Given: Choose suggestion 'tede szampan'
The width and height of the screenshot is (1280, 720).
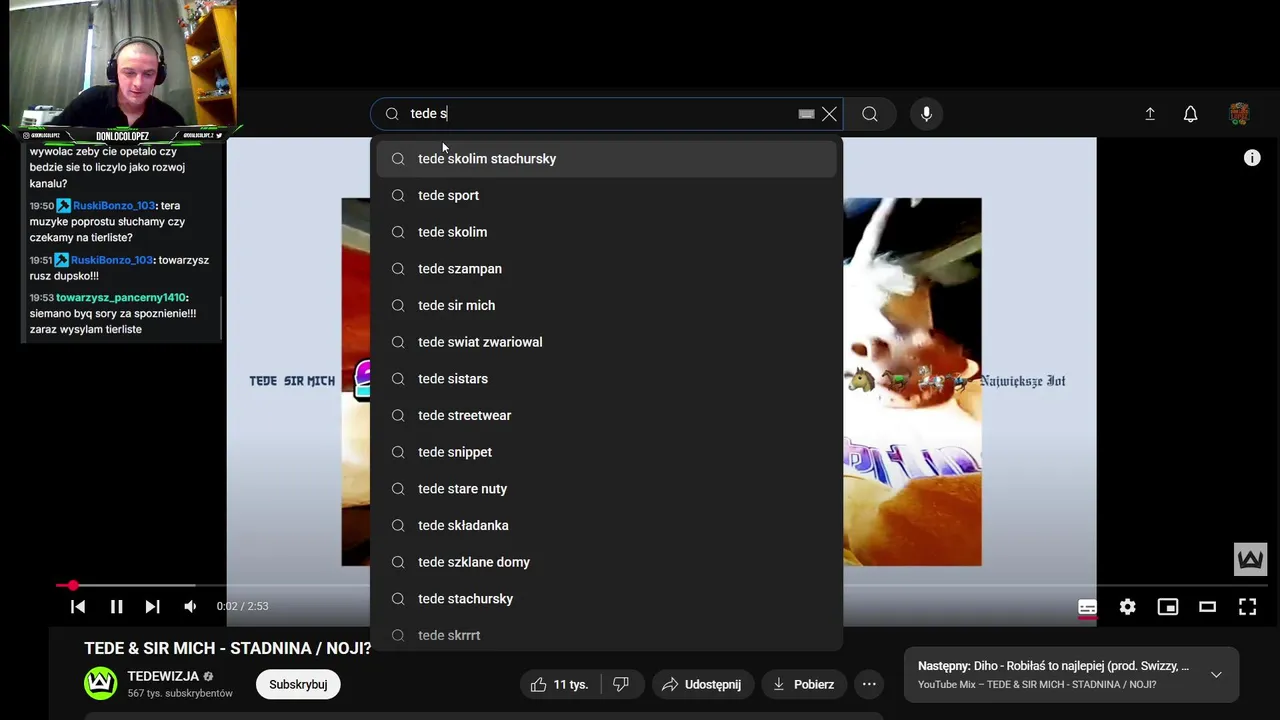Looking at the screenshot, I should (x=606, y=269).
